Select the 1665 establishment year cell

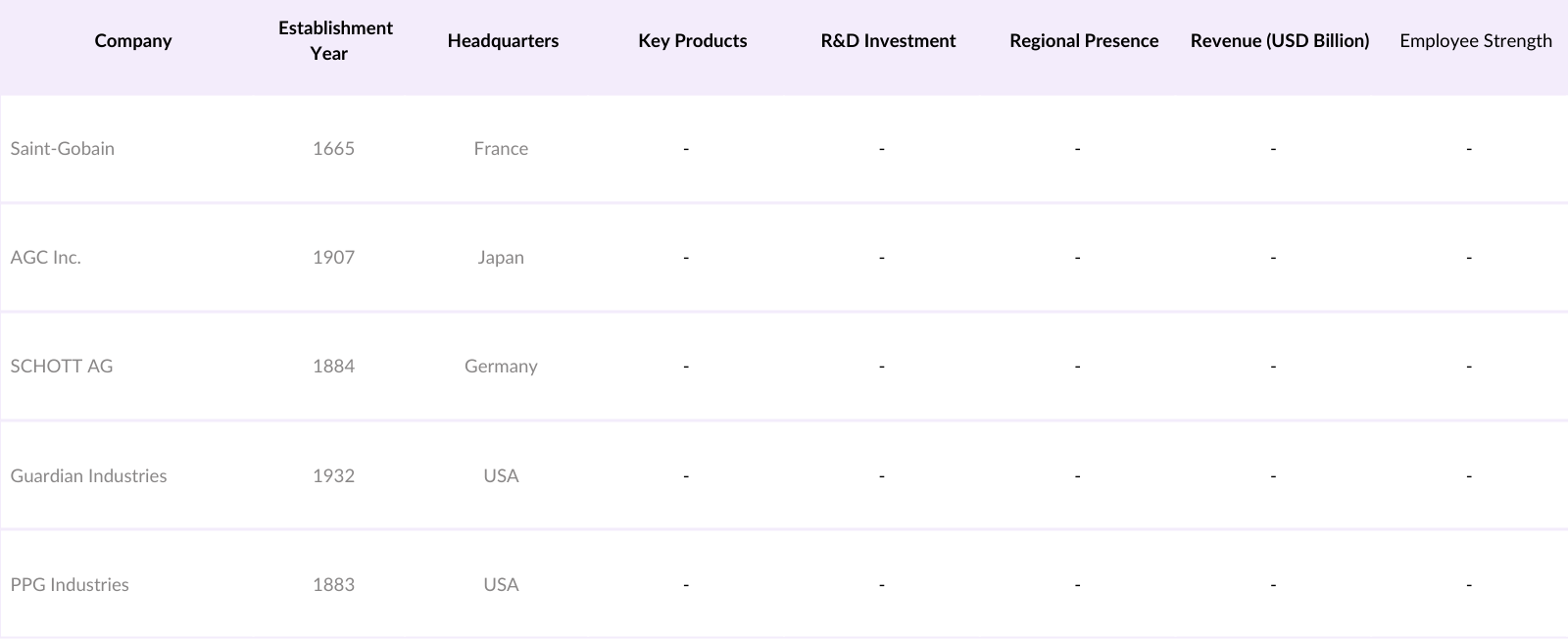[x=333, y=149]
